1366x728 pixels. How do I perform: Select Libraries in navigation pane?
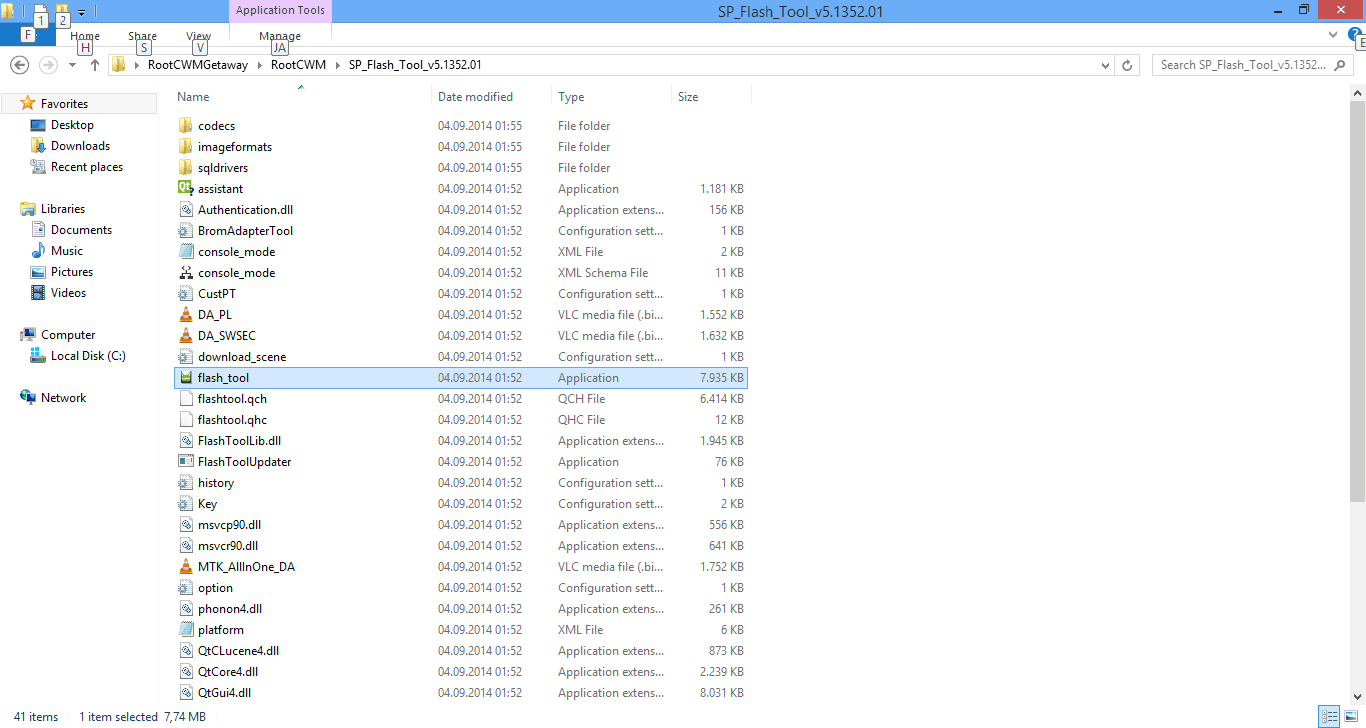pyautogui.click(x=63, y=209)
